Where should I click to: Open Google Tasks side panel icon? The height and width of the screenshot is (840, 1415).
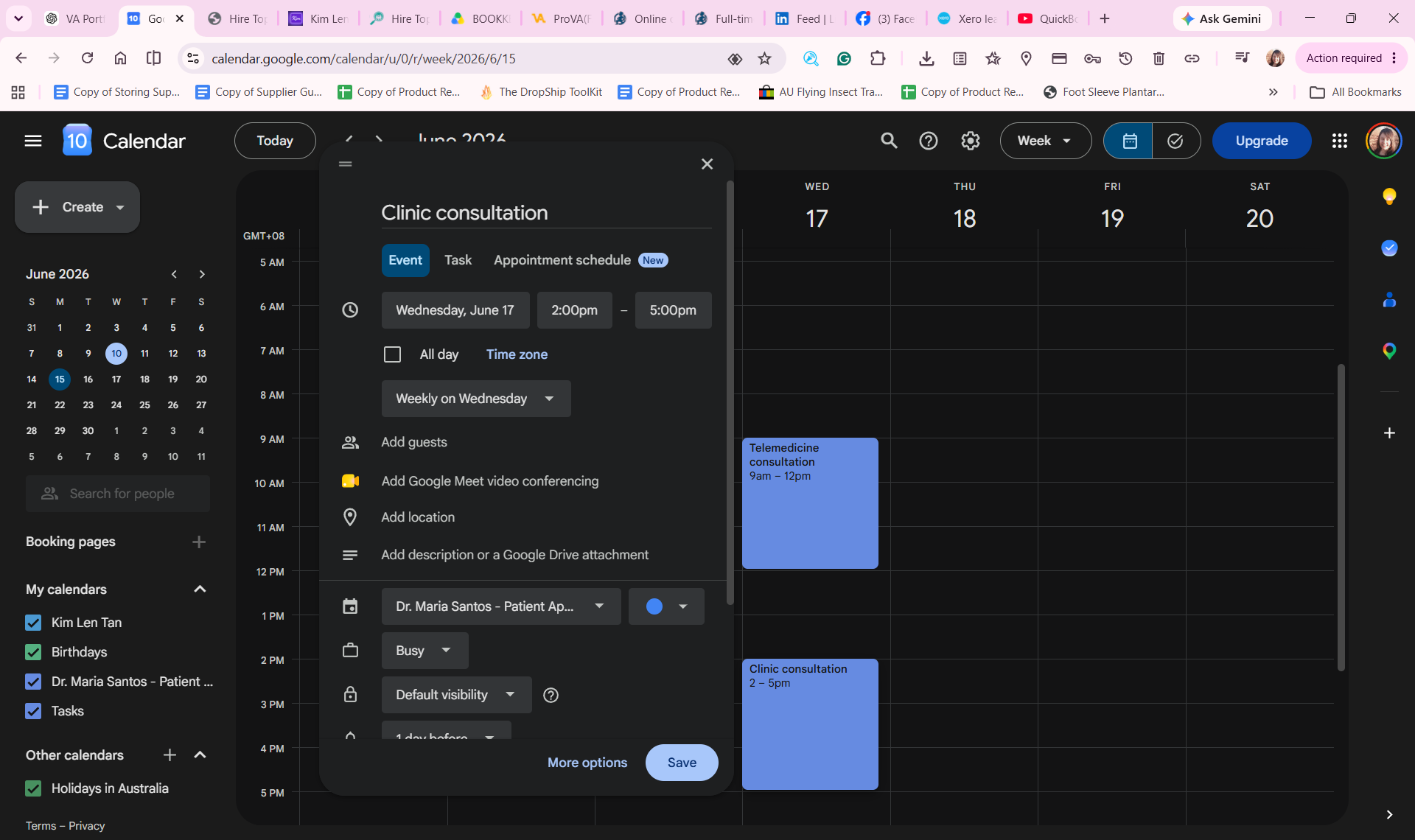click(x=1389, y=248)
